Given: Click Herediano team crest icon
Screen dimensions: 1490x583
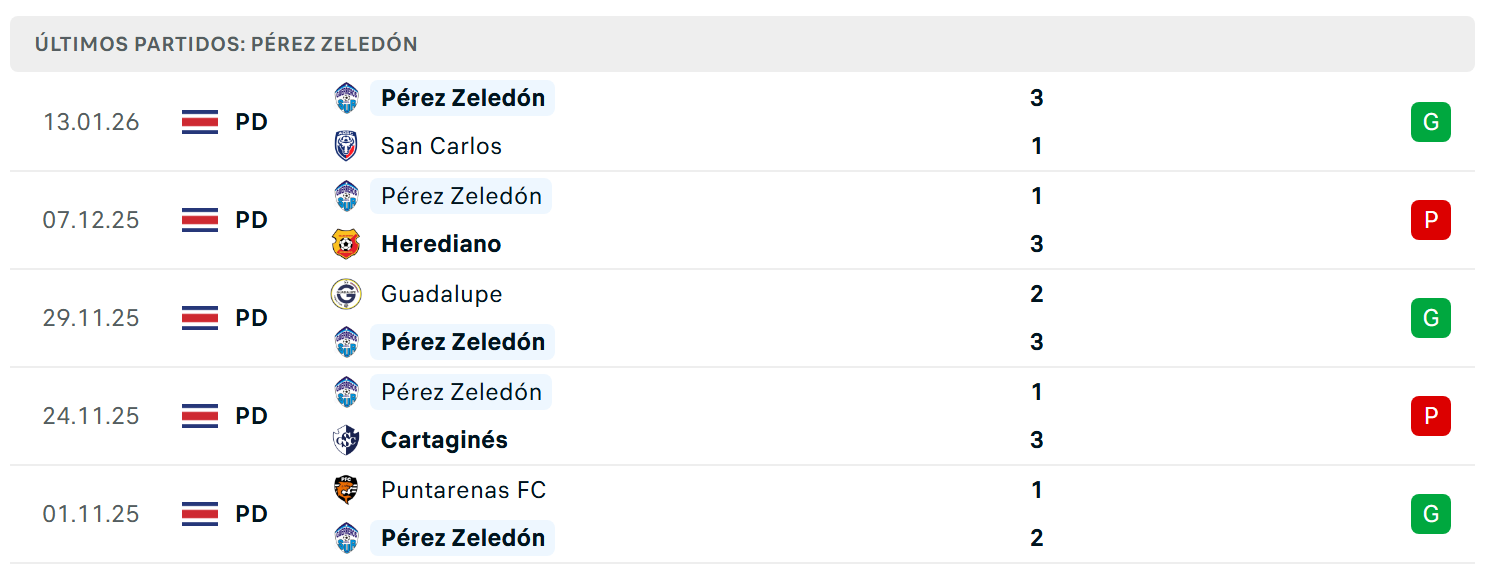Looking at the screenshot, I should pos(346,244).
